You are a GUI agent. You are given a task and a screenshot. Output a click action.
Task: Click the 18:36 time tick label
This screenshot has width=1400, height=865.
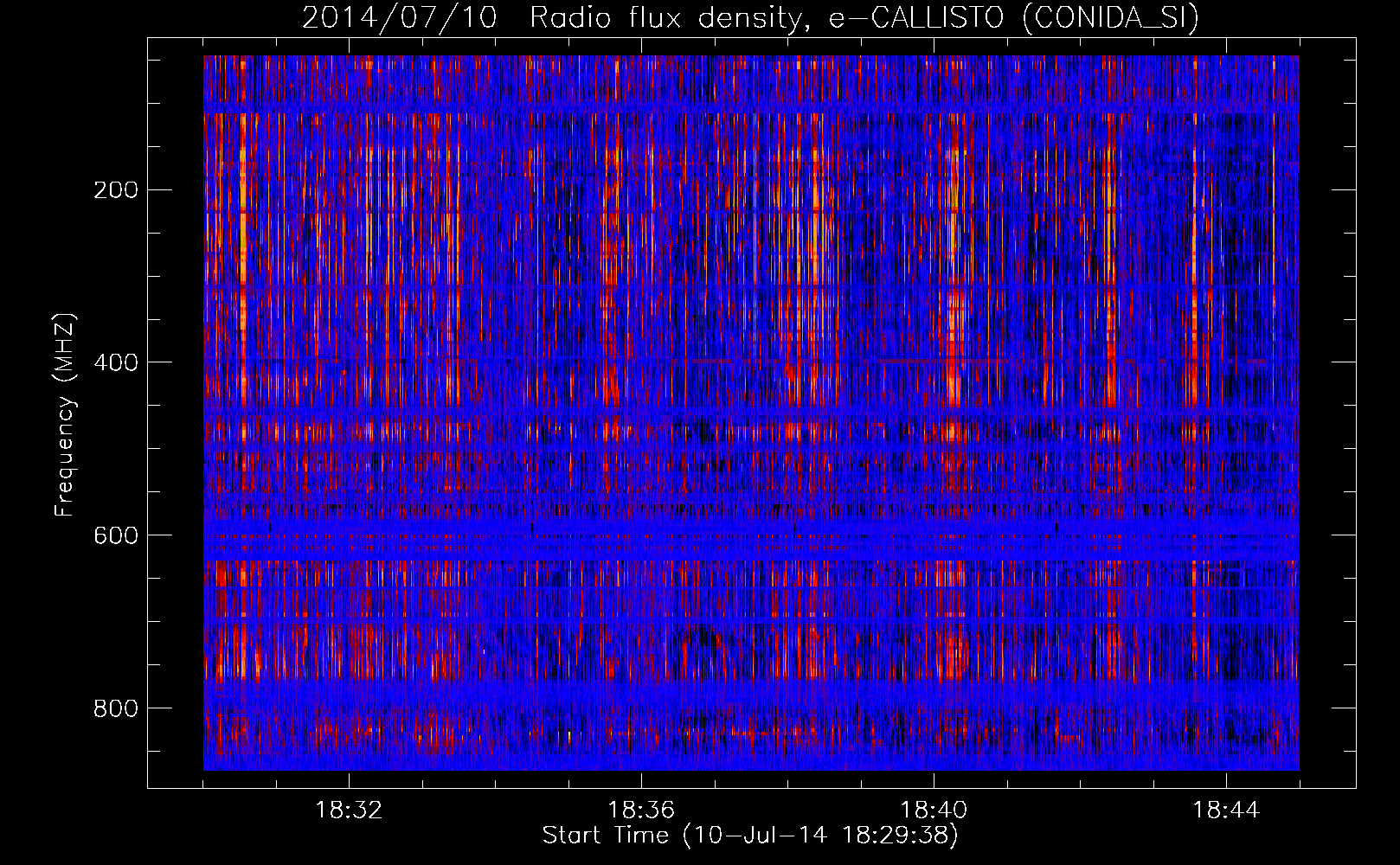(x=641, y=811)
